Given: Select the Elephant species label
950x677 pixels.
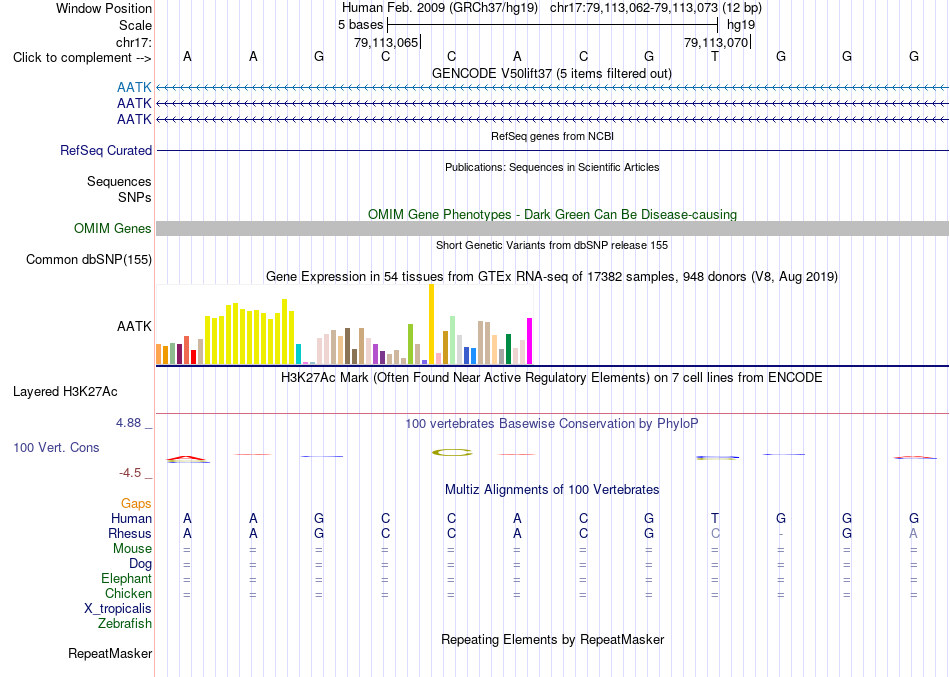Looking at the screenshot, I should click(126, 578).
